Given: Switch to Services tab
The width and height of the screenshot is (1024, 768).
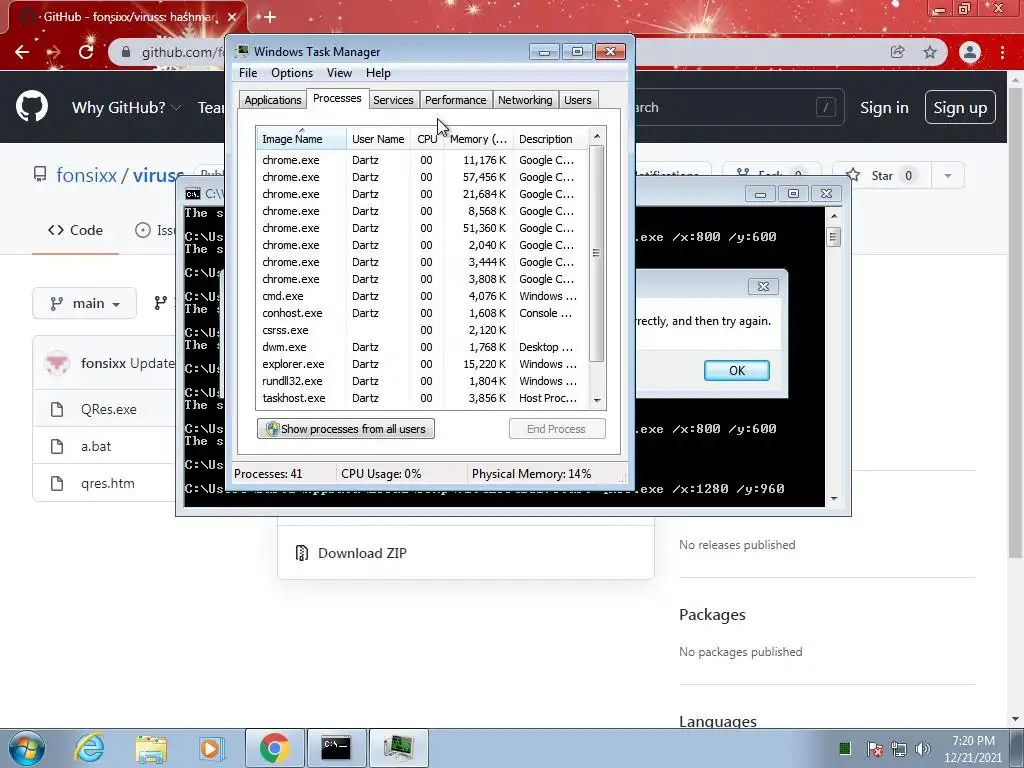Looking at the screenshot, I should coord(393,100).
